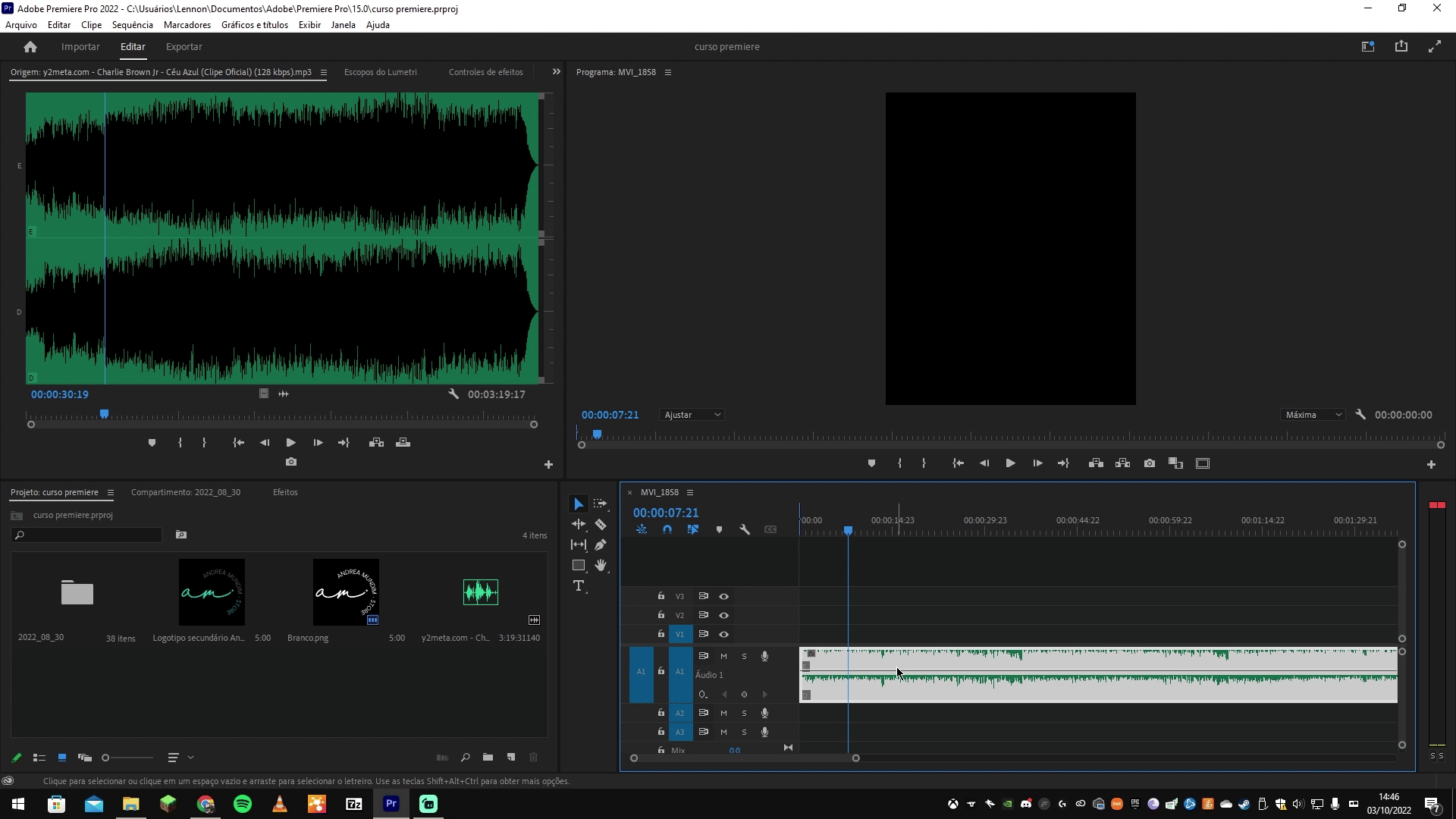
Task: Solo audio track A2
Action: [x=744, y=713]
